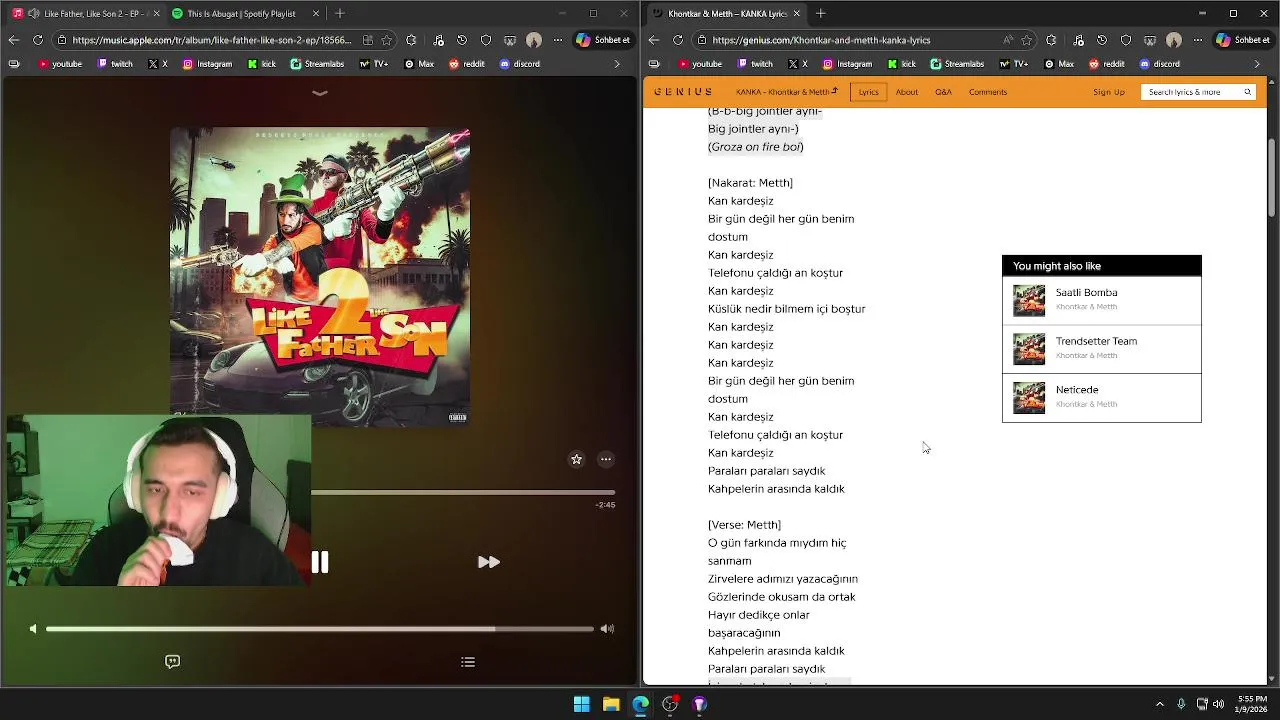This screenshot has height=720, width=1280.
Task: Open discord bookmark in Genius window
Action: (x=1159, y=64)
